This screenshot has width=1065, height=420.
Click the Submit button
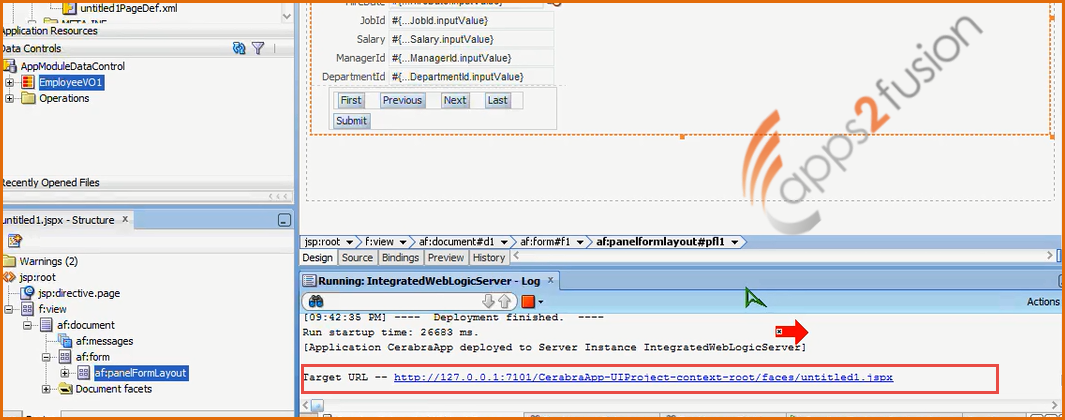click(351, 121)
